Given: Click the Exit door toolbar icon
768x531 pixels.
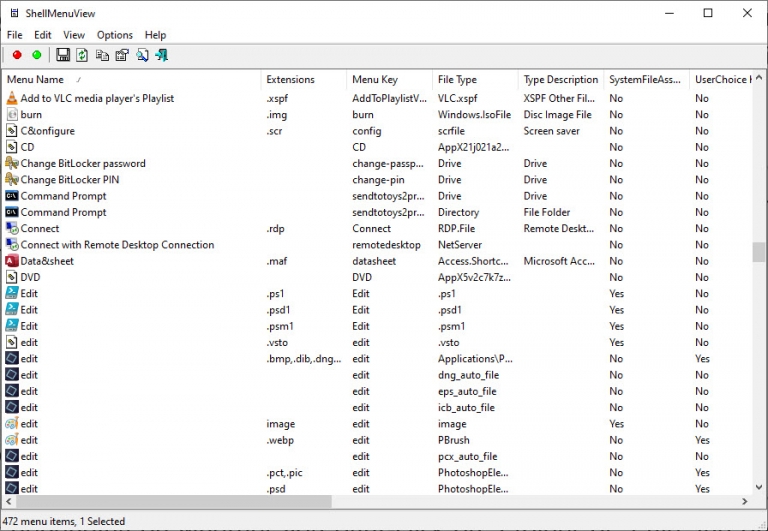Looking at the screenshot, I should pyautogui.click(x=161, y=55).
